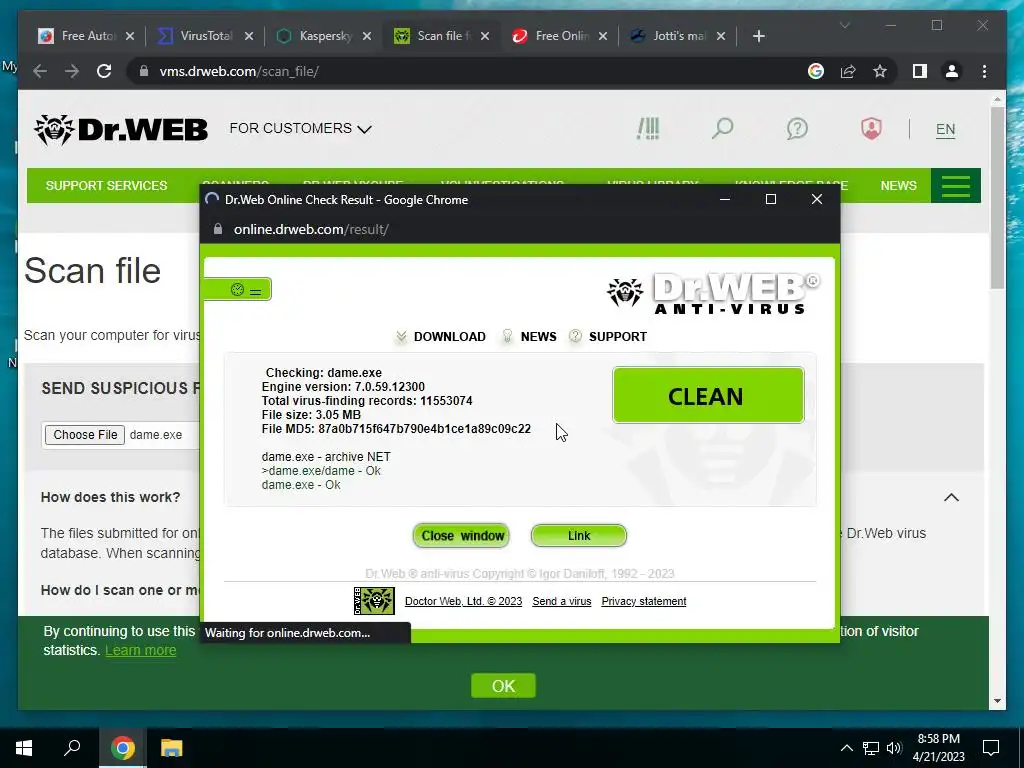Open user account shield icon
The width and height of the screenshot is (1024, 768).
point(871,128)
